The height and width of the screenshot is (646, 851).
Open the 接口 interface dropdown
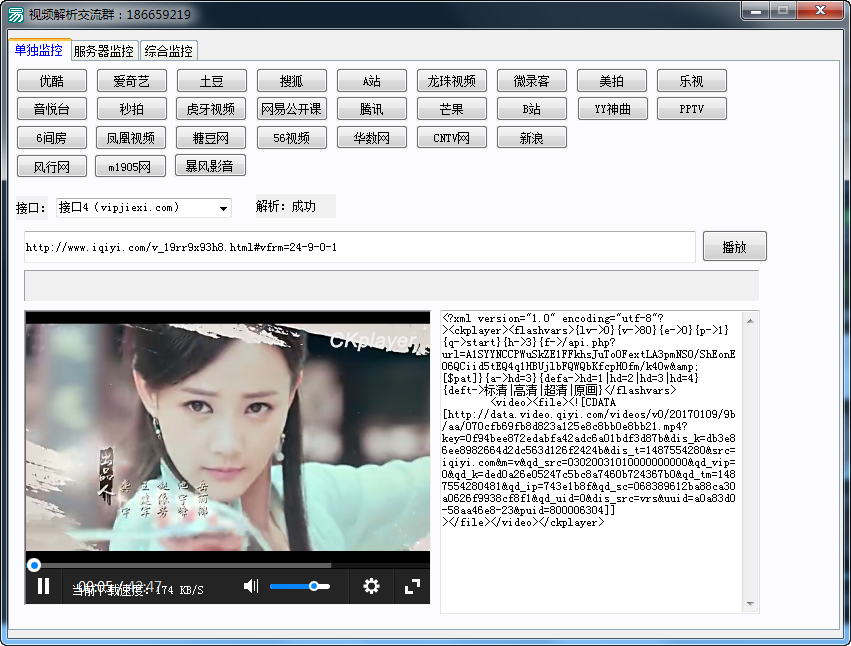pyautogui.click(x=224, y=208)
